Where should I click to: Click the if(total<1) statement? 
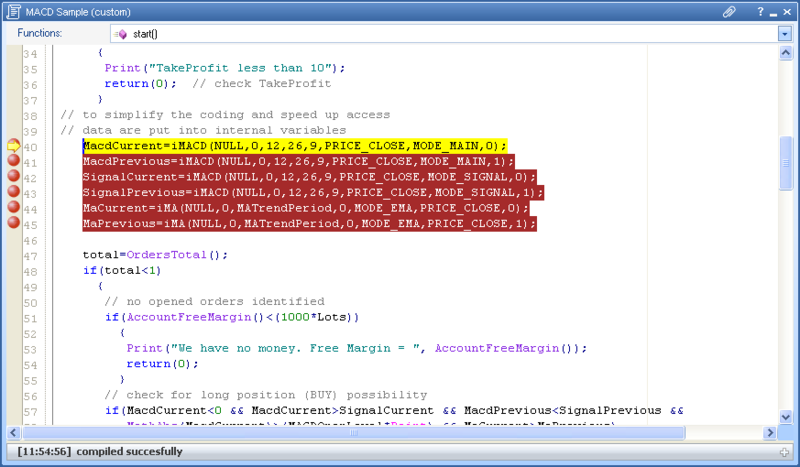click(122, 271)
